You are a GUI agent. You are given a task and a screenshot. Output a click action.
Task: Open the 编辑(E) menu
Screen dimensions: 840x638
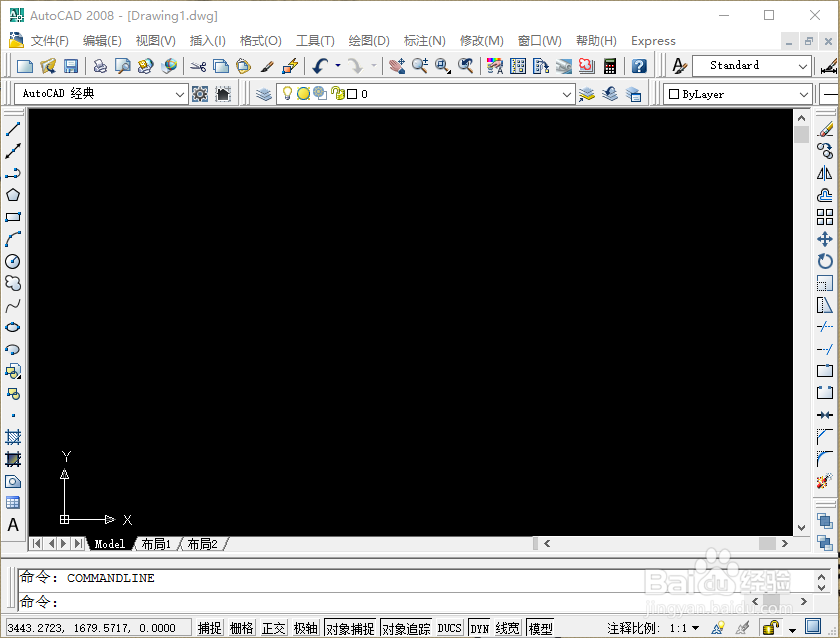(102, 41)
